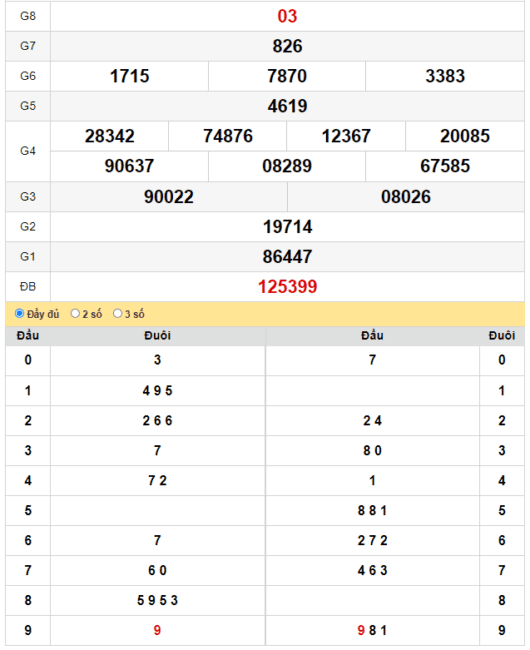The image size is (530, 650).
Task: Click the special prize number 125399
Action: (x=287, y=287)
